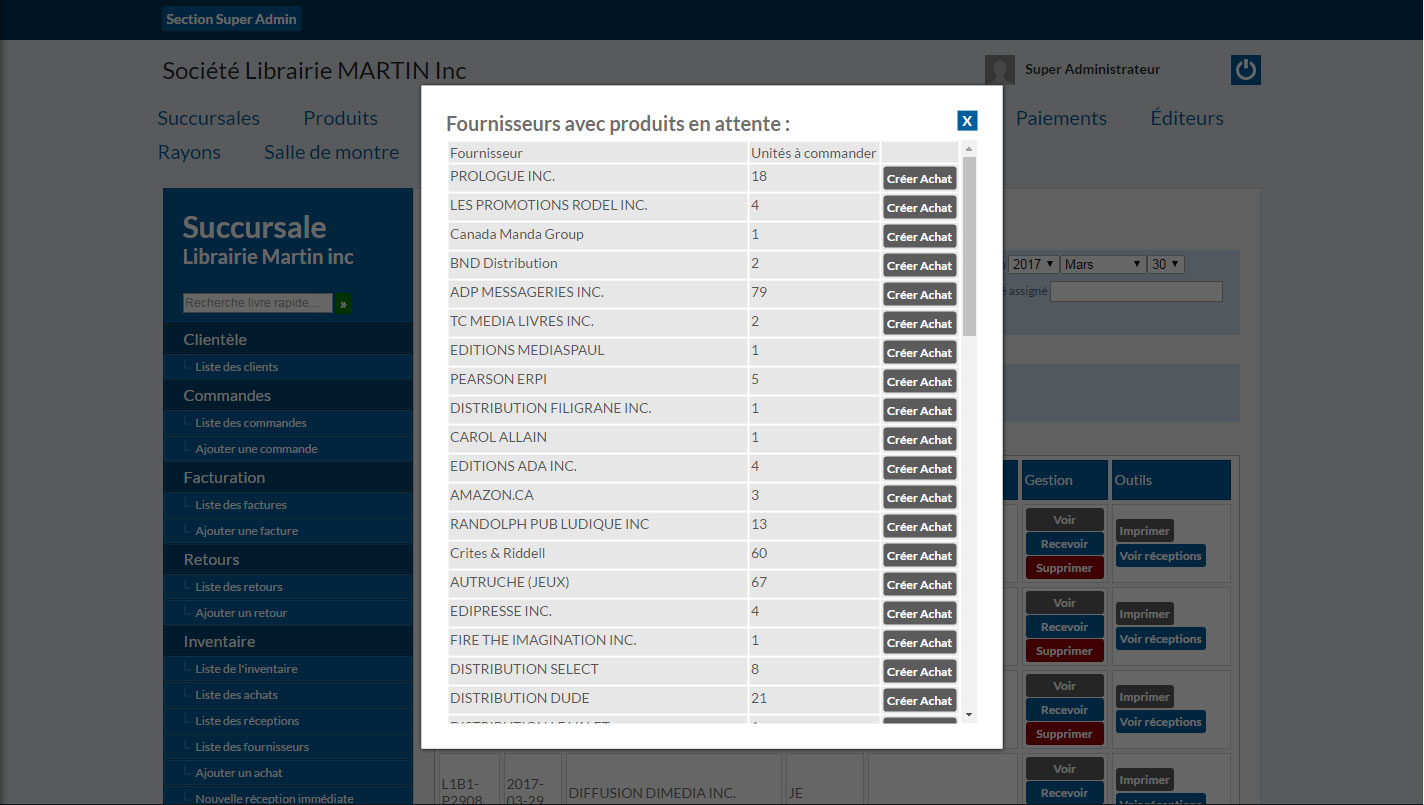Open the day 30 dropdown
This screenshot has height=805, width=1424.
pos(1166,265)
